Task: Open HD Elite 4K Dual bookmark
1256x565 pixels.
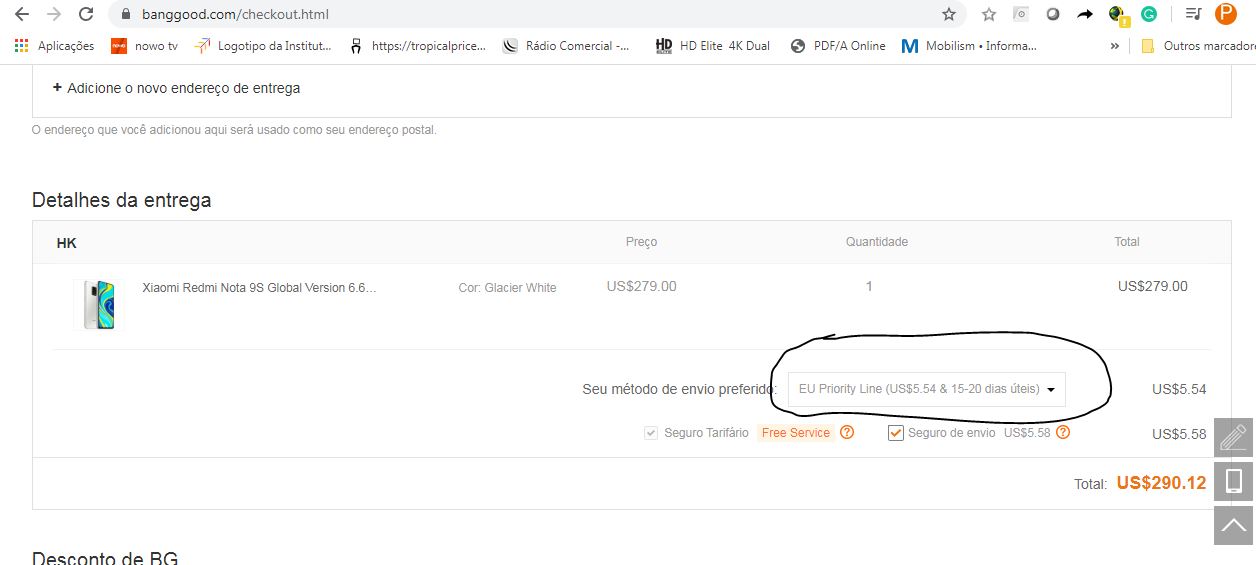Action: tap(713, 45)
